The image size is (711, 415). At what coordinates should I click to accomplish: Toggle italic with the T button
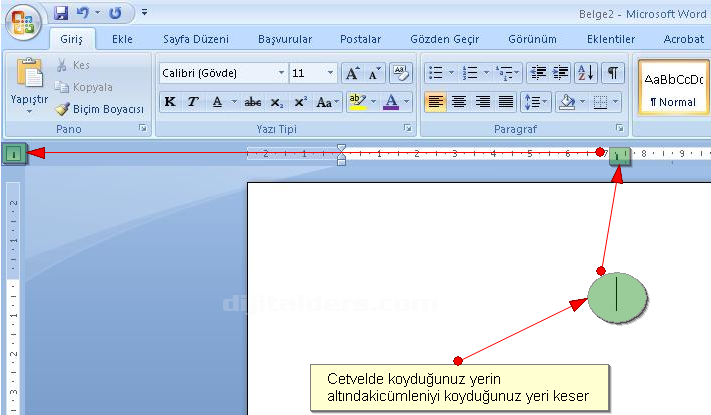193,102
